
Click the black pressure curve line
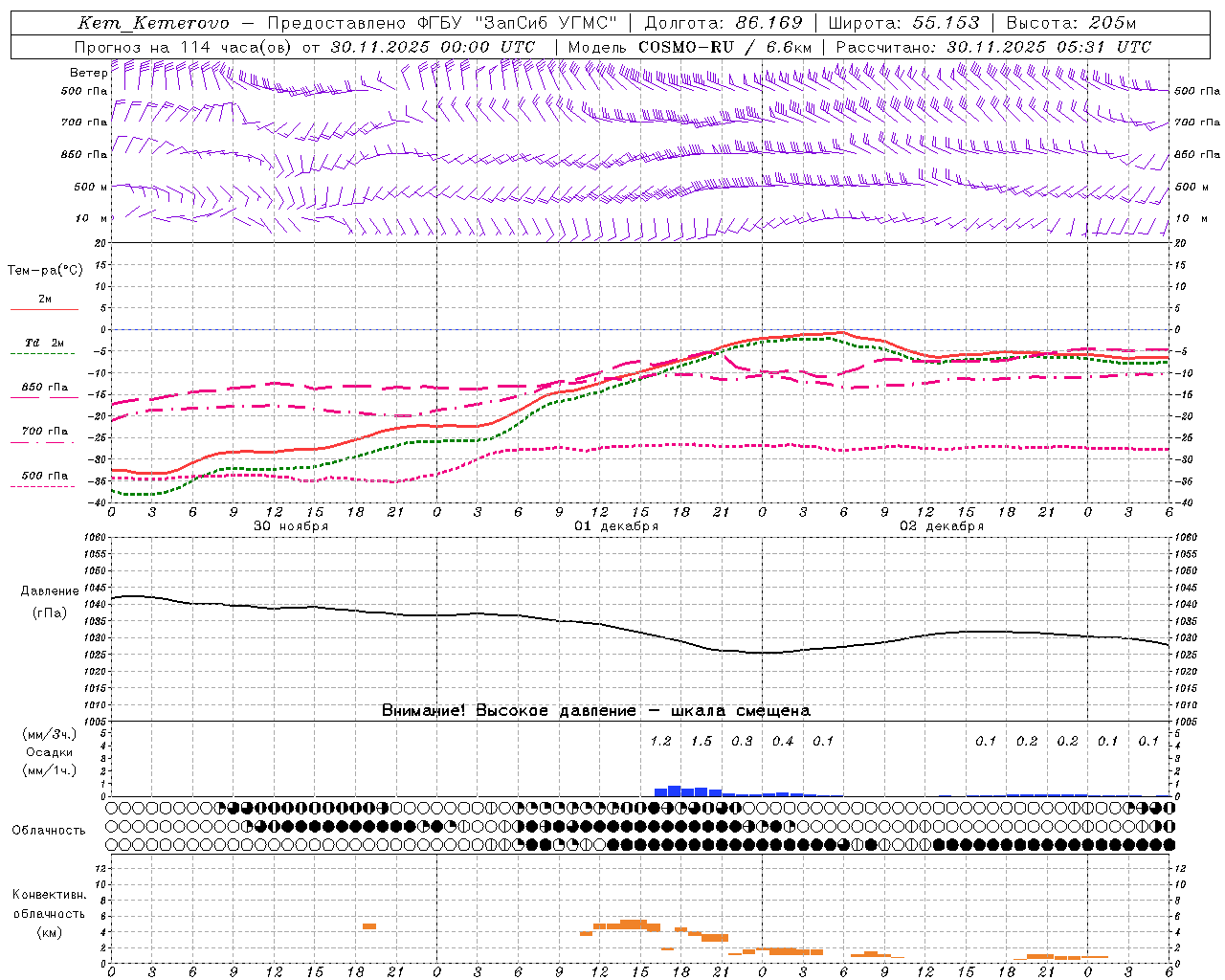[641, 632]
